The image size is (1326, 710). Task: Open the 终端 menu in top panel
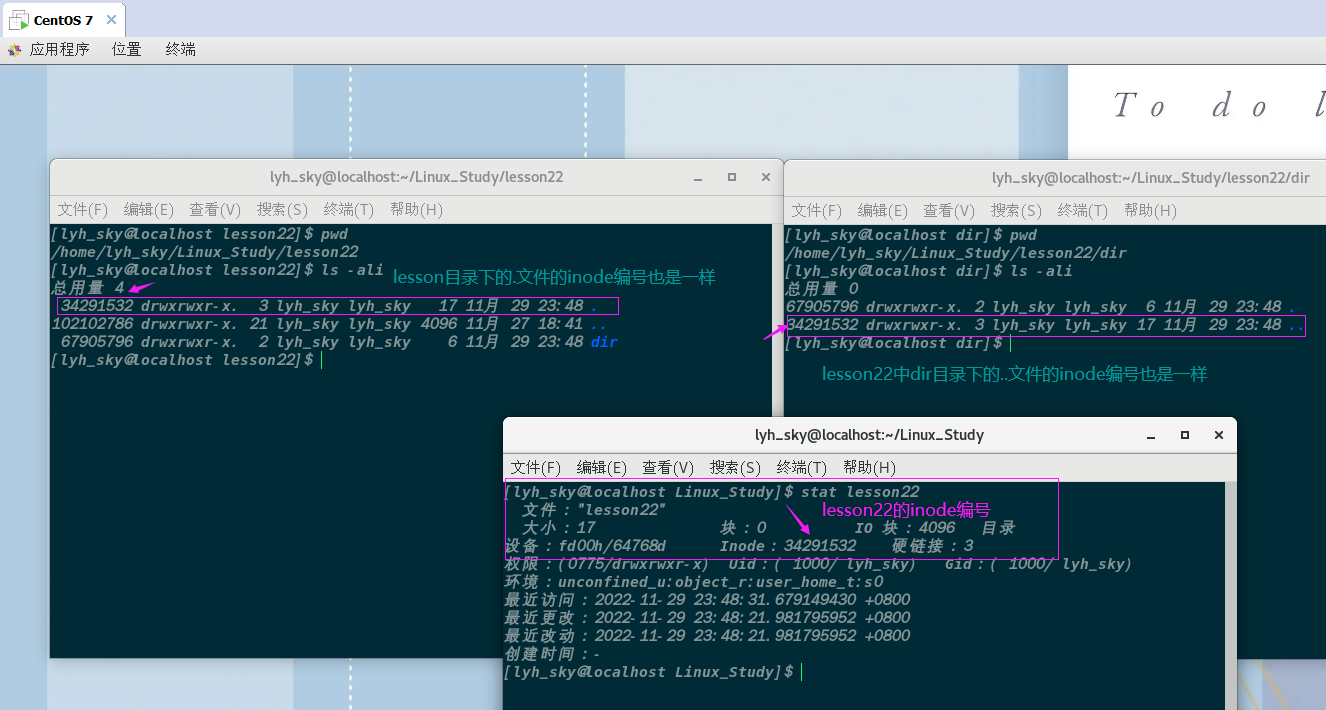pyautogui.click(x=181, y=49)
